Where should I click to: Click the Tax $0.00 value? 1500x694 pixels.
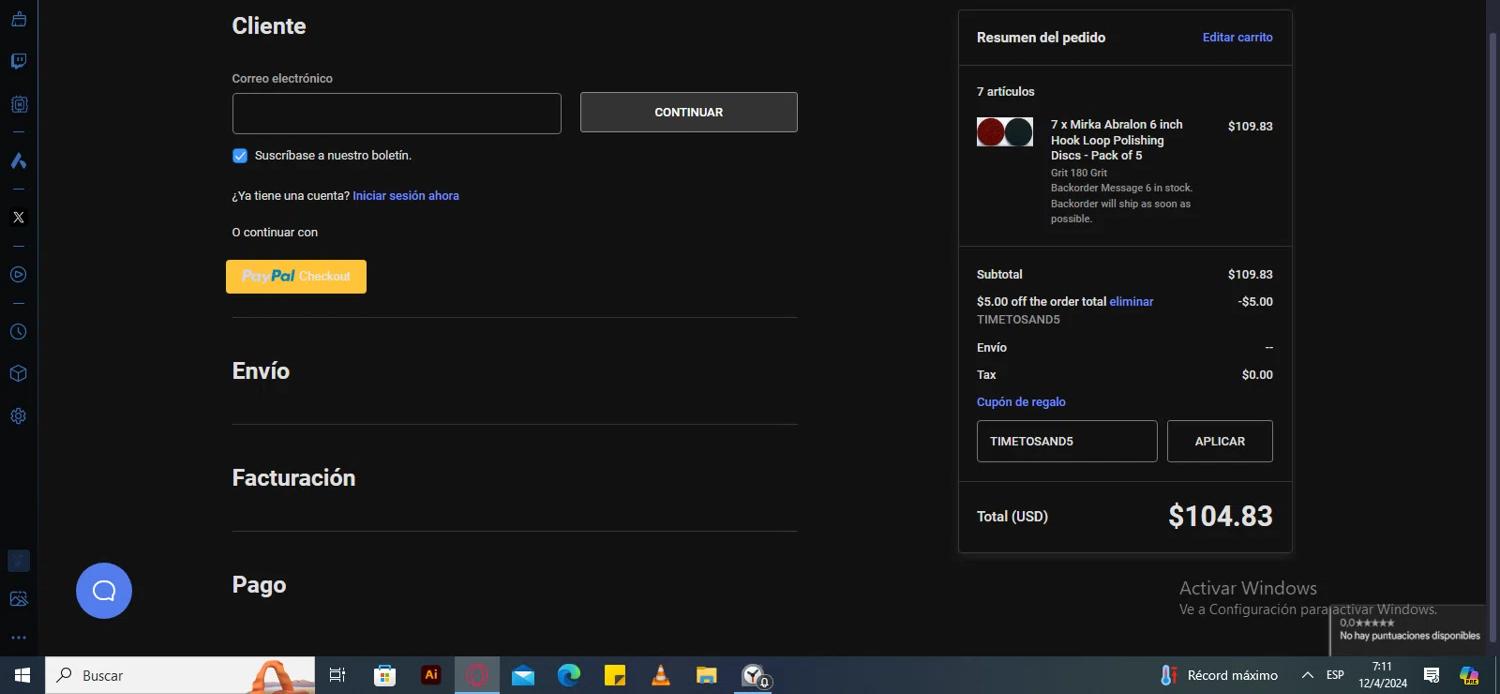pos(1257,375)
